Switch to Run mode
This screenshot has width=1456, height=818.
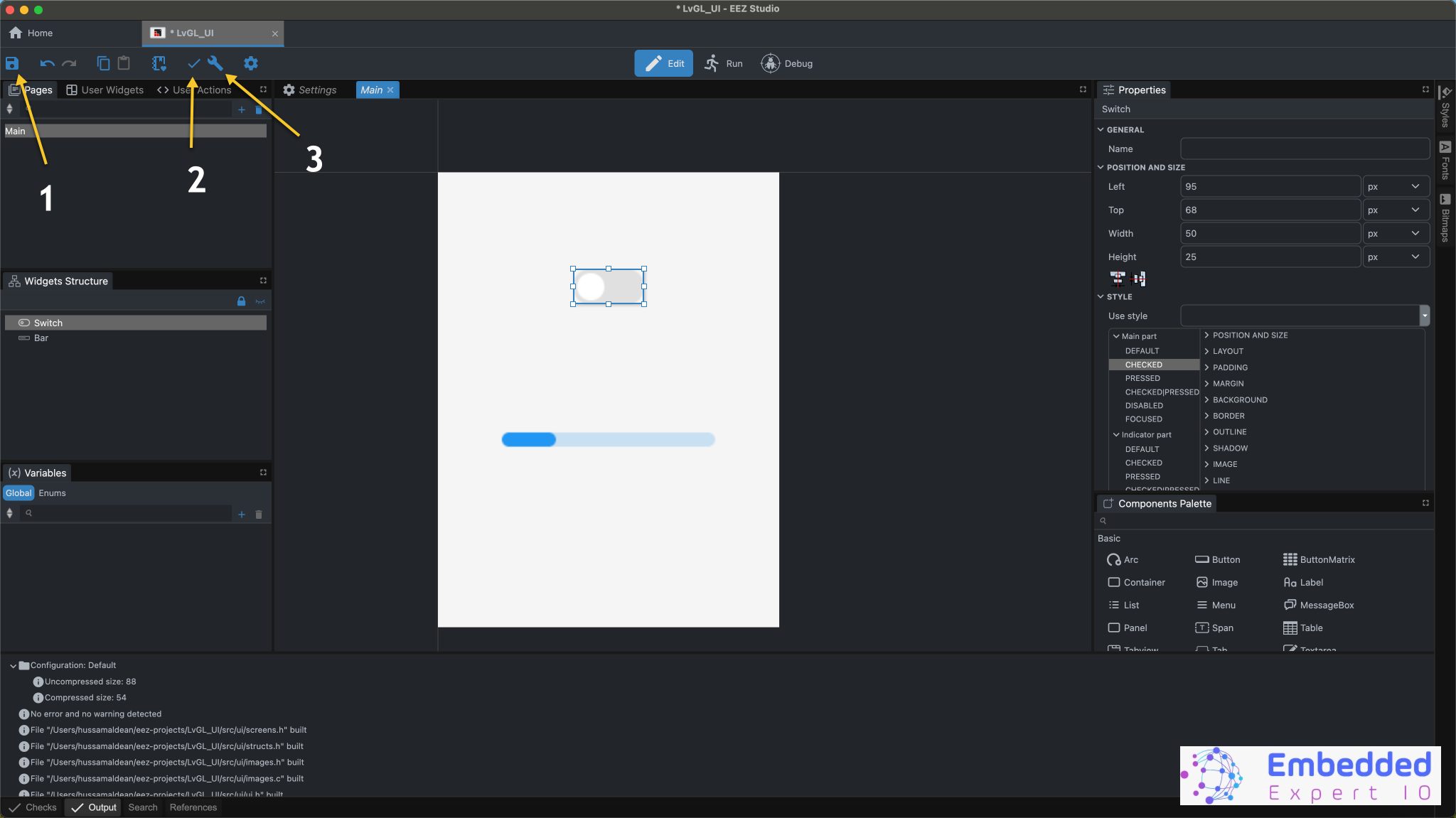(x=724, y=63)
